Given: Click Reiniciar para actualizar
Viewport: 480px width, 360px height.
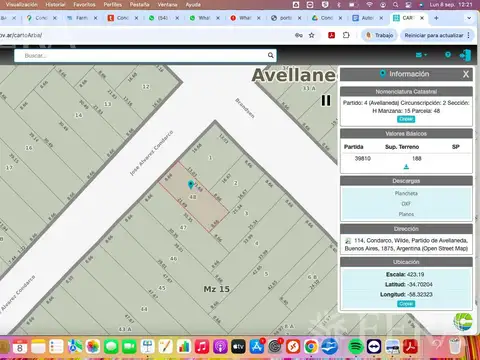Looking at the screenshot, I should click(x=434, y=35).
